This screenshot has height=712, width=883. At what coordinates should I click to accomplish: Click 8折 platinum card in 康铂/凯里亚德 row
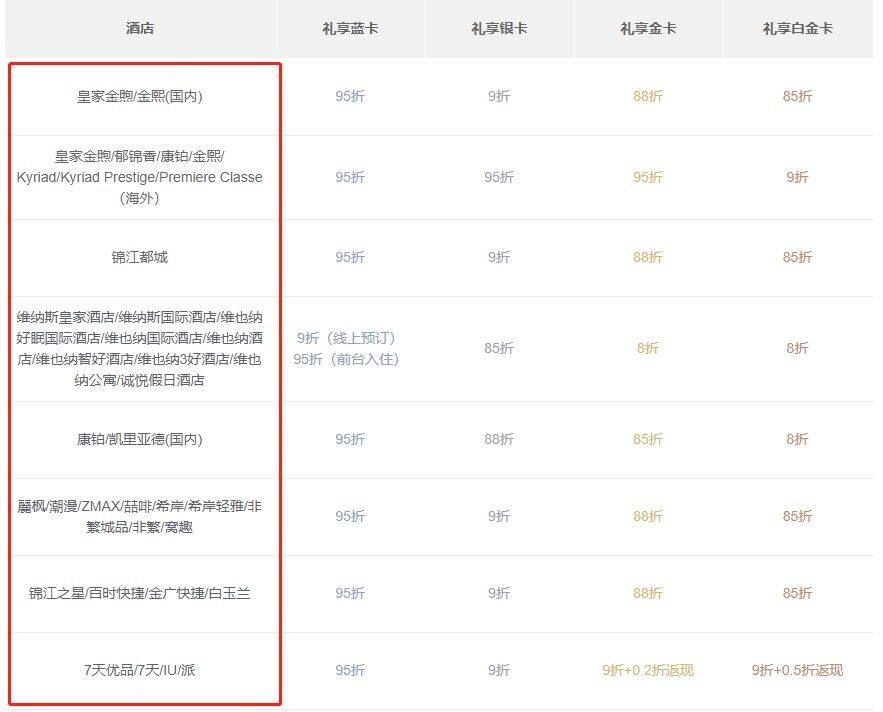[x=797, y=439]
